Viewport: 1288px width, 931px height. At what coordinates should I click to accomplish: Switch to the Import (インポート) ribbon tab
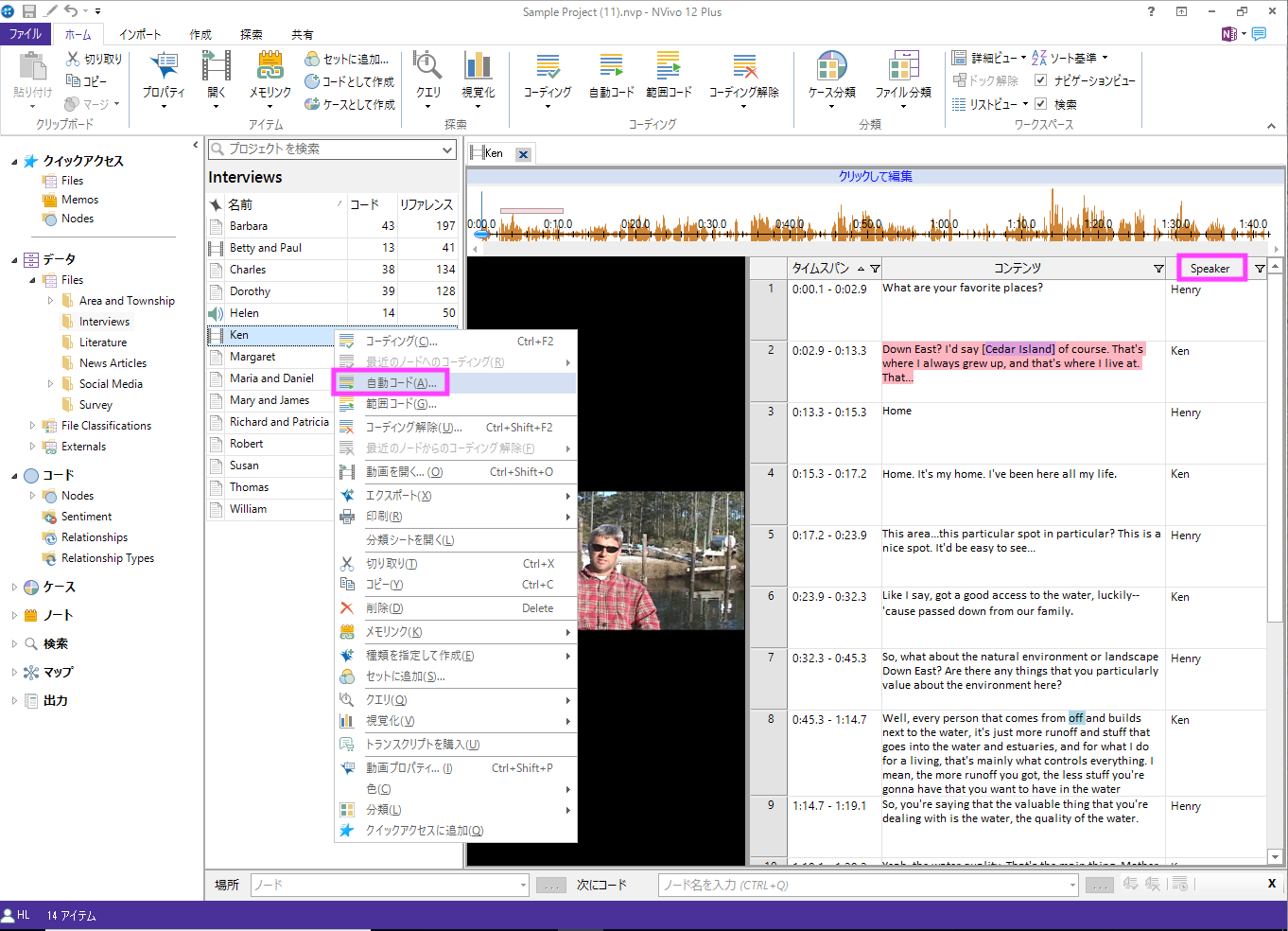pyautogui.click(x=140, y=34)
